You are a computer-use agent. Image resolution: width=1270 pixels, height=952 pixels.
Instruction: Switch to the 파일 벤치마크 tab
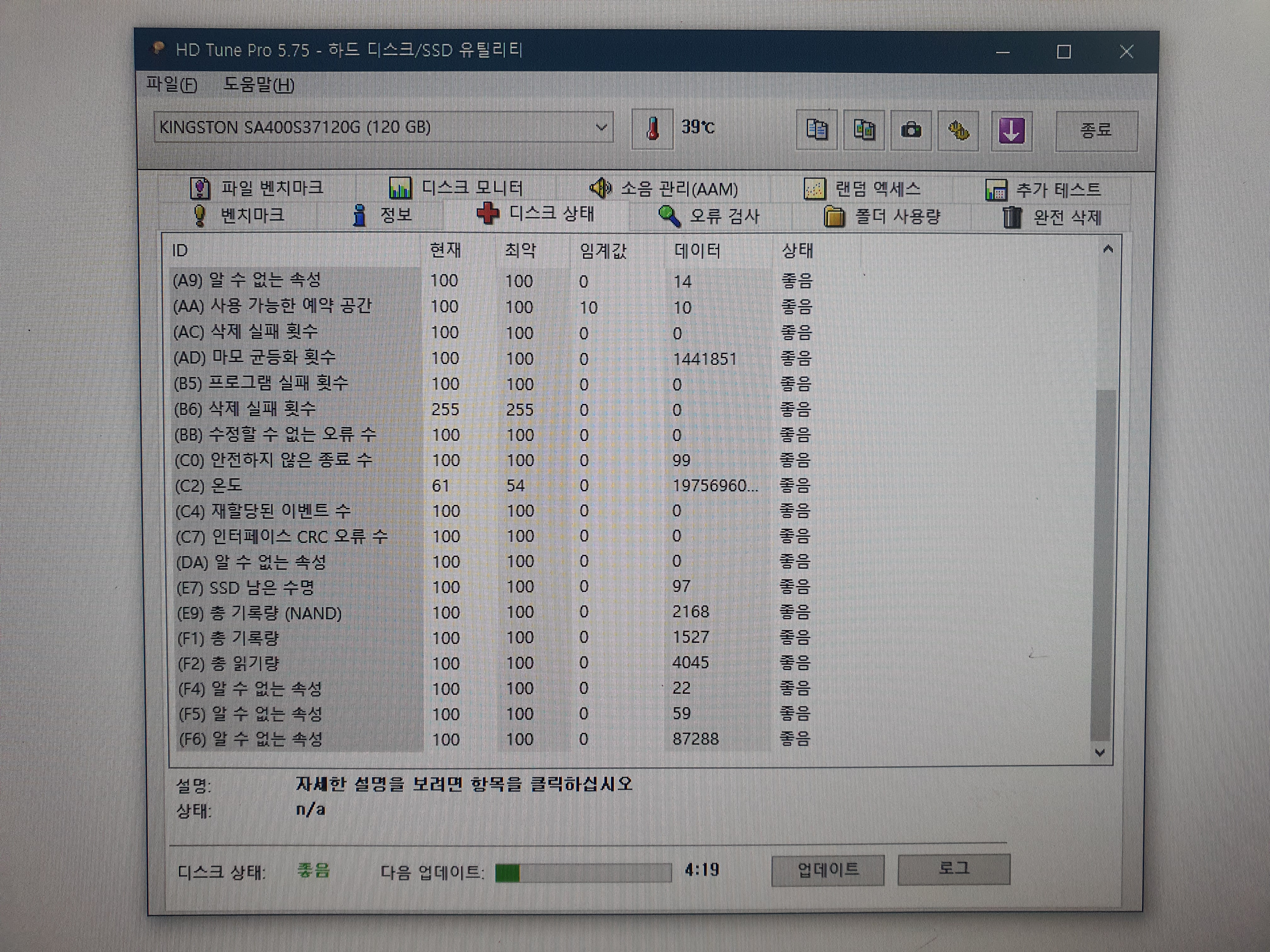257,188
